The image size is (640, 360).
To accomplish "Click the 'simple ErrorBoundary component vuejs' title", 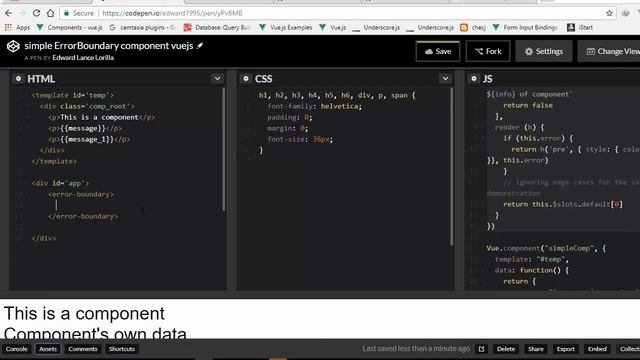I will tap(109, 46).
